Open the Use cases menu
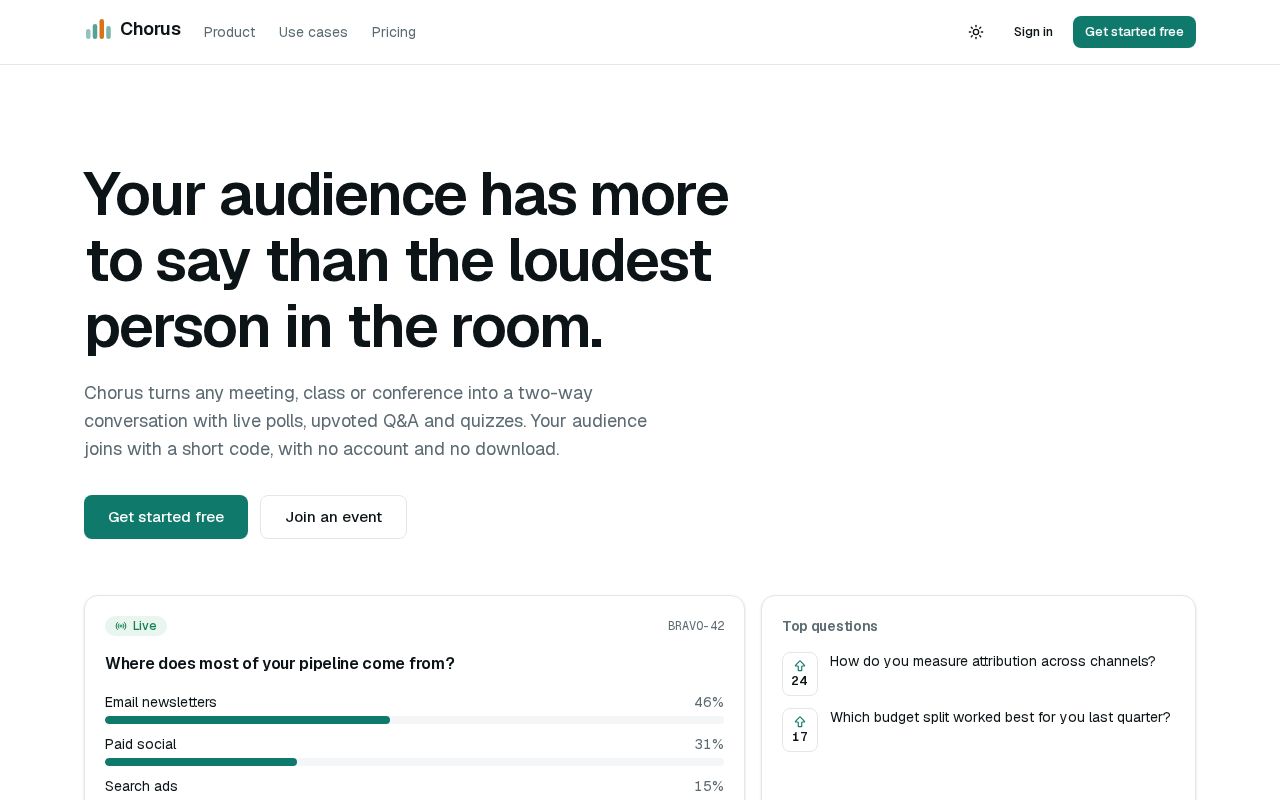 [313, 32]
